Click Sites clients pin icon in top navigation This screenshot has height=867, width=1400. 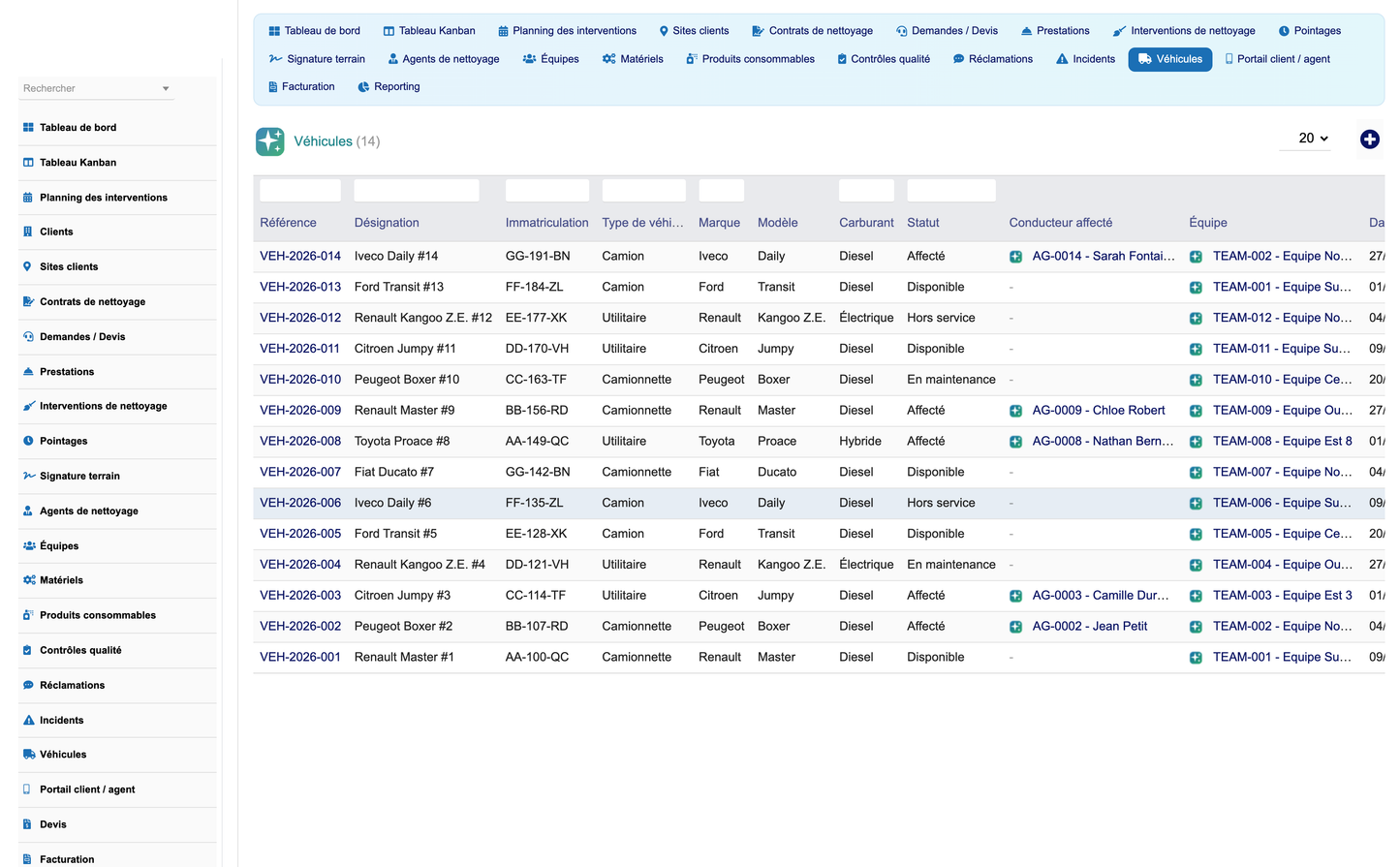664,31
